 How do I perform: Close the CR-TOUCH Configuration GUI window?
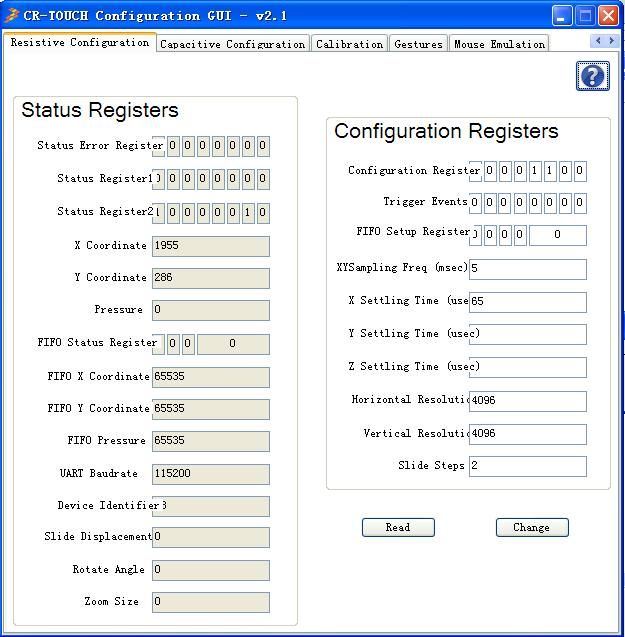608,16
